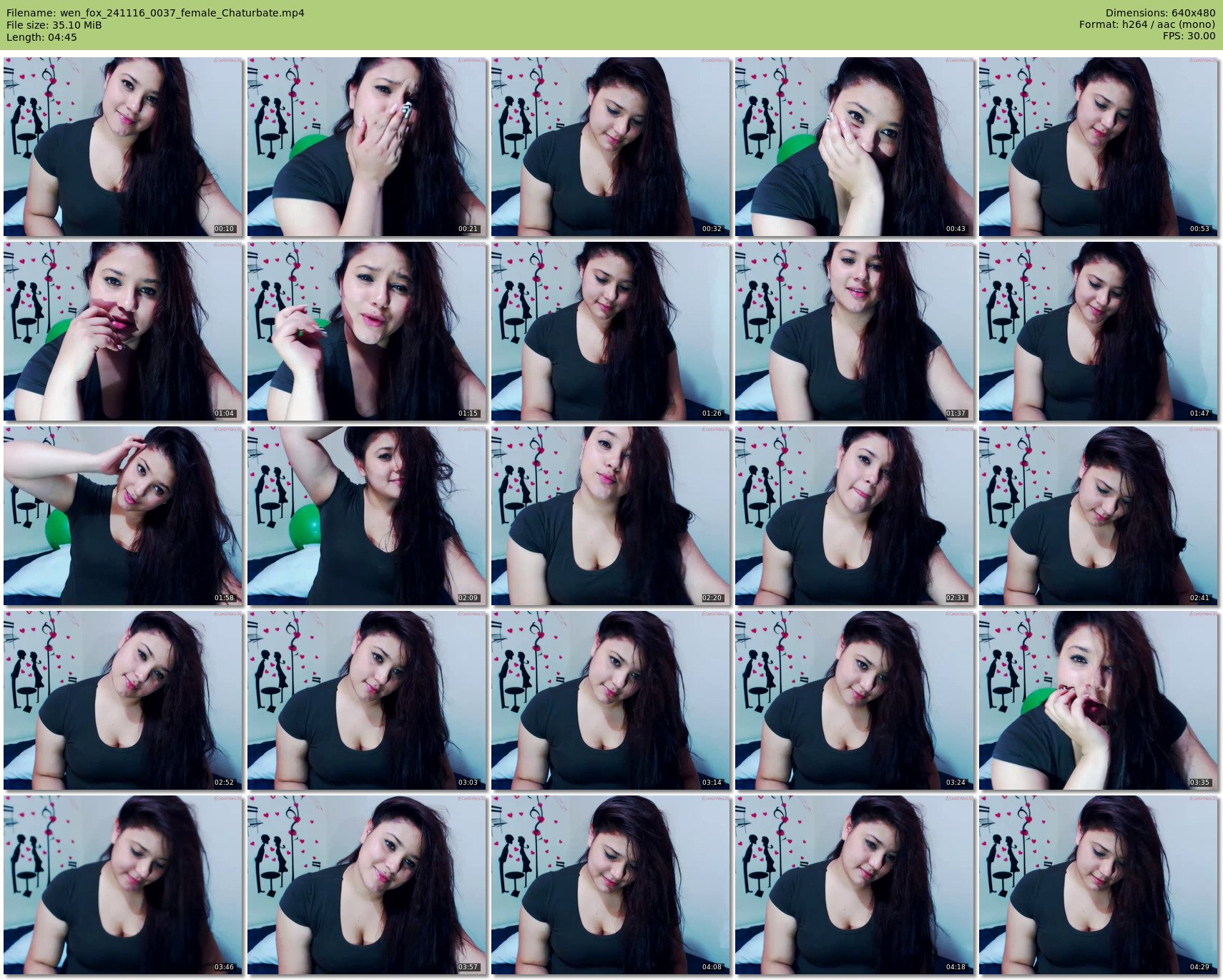Open the thumbnail at 02:09
Viewport: 1223px width, 980px height.
click(x=367, y=516)
